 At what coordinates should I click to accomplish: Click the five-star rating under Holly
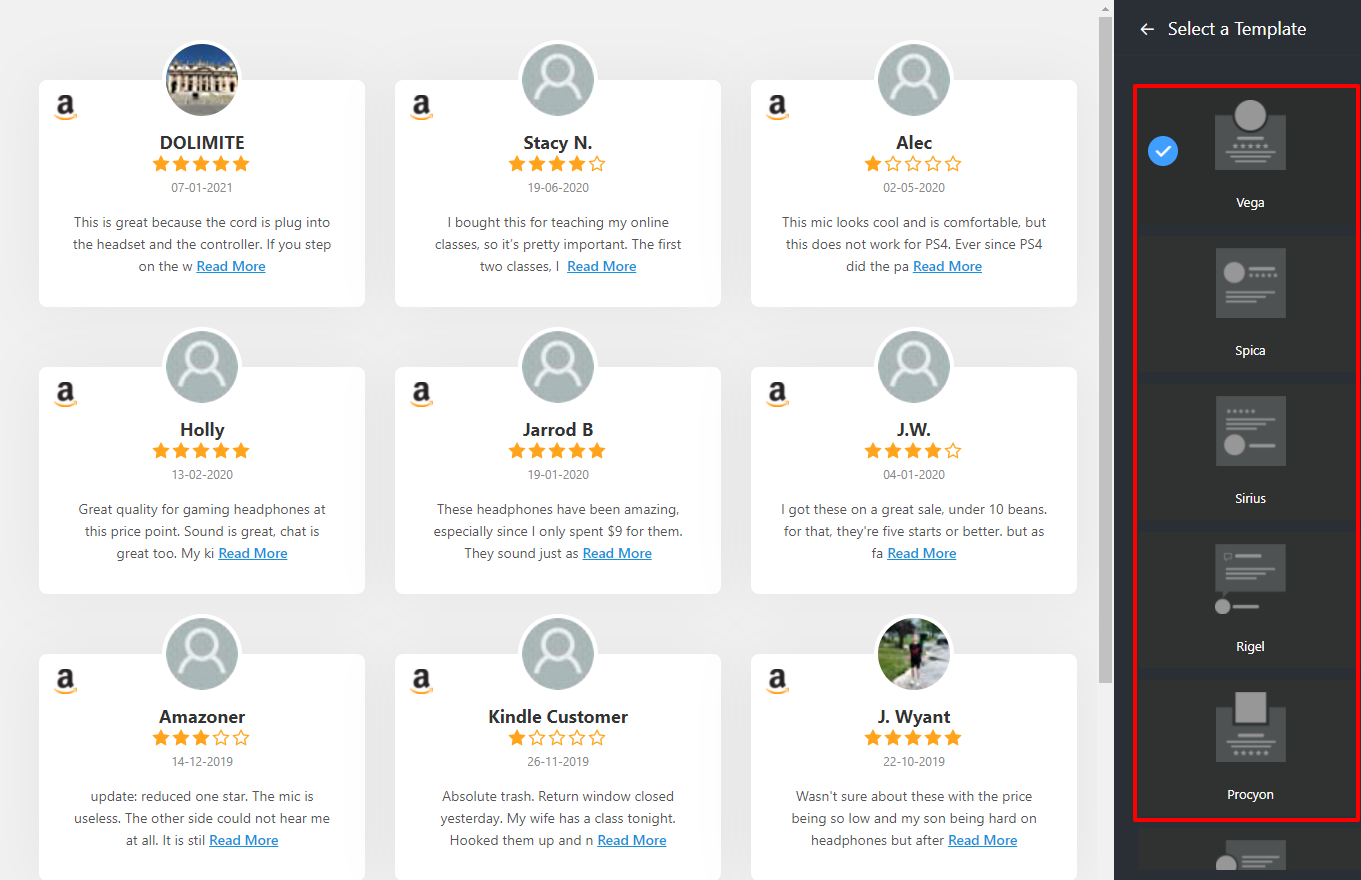201,451
